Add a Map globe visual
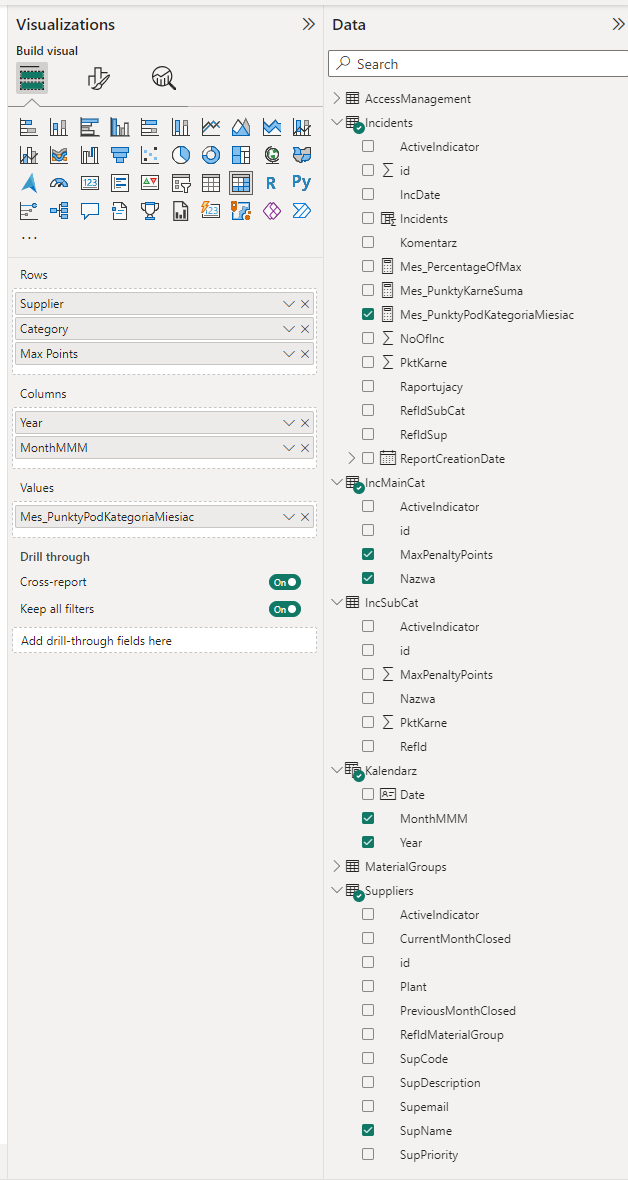 point(272,155)
